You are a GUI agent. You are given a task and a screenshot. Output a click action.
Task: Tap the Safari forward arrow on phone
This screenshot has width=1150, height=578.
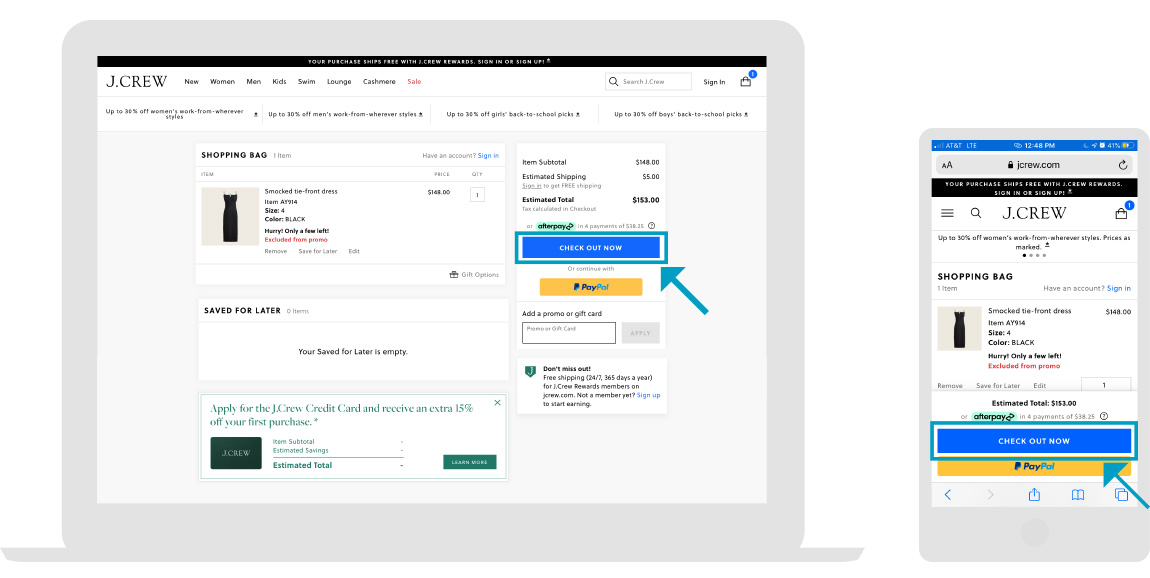990,494
